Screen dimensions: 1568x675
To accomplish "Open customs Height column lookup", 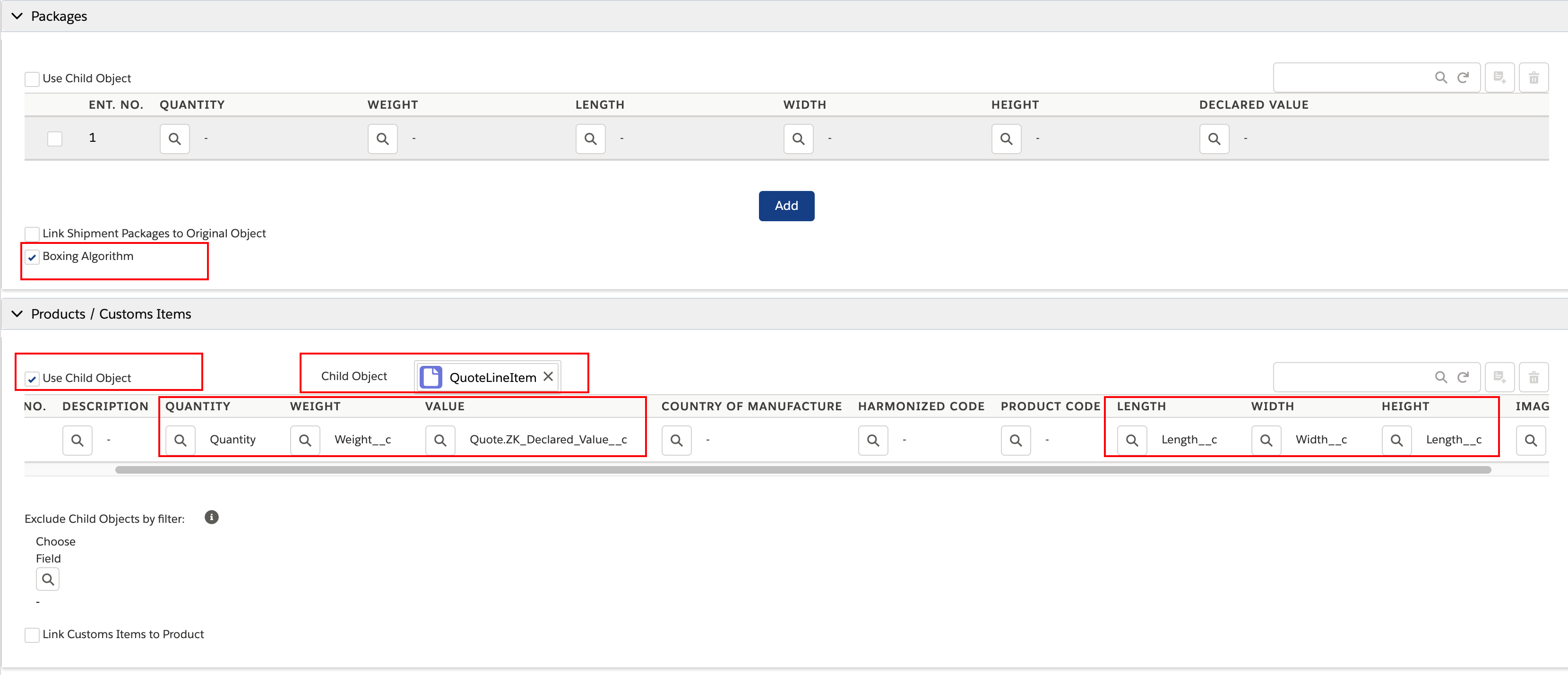I will pyautogui.click(x=1396, y=440).
